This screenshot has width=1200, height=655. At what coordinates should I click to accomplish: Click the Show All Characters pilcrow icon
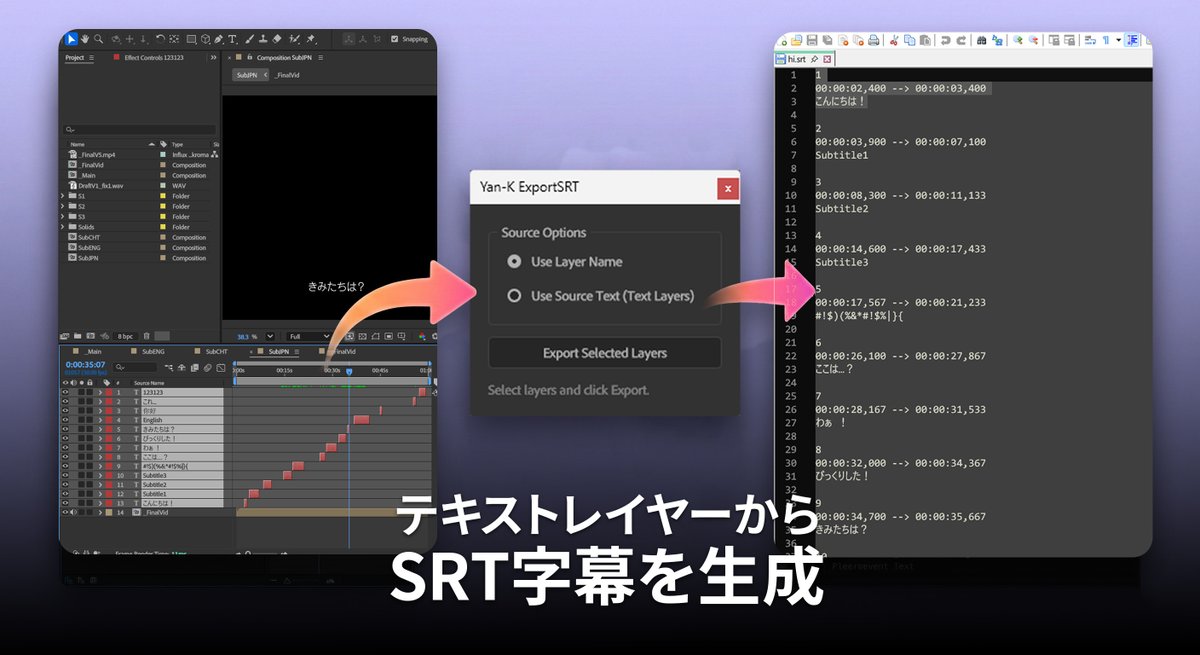click(1105, 40)
